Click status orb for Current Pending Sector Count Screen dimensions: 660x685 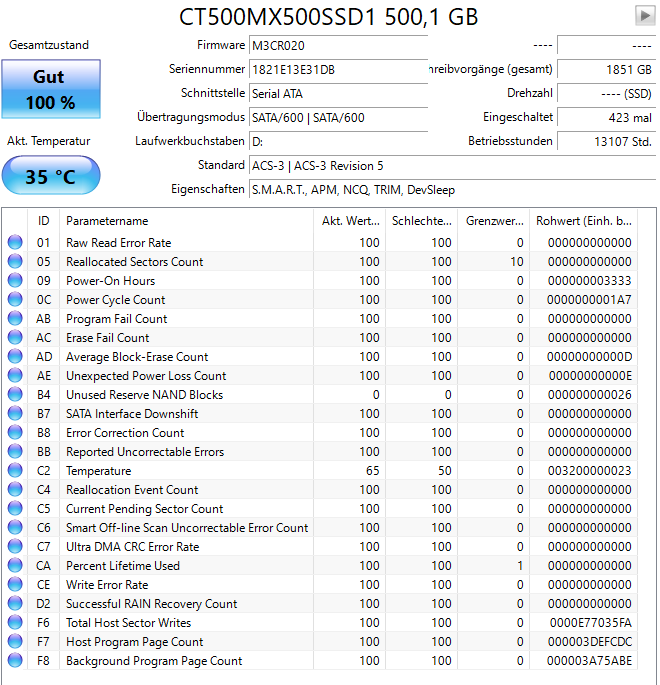pyautogui.click(x=15, y=508)
